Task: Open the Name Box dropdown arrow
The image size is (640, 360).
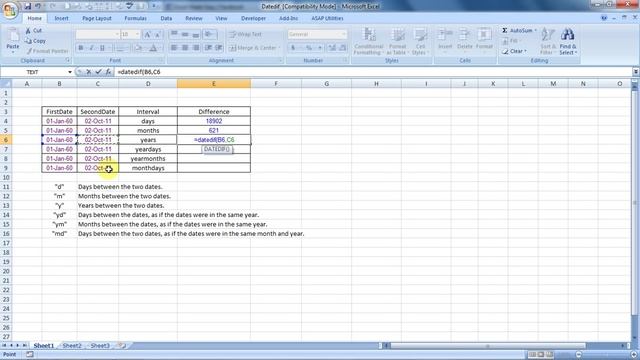Action: pos(70,72)
